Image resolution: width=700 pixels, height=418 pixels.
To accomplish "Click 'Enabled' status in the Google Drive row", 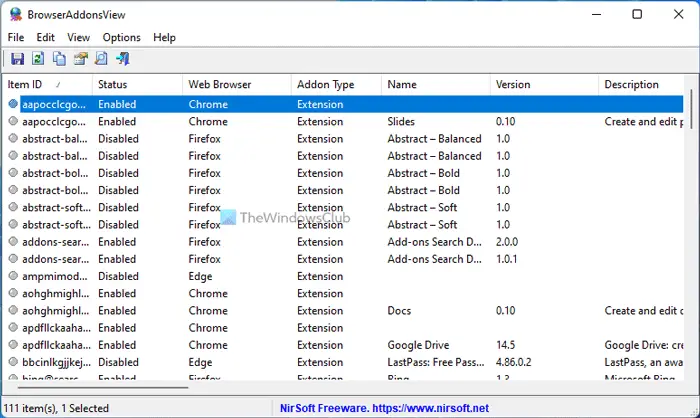I will (117, 345).
